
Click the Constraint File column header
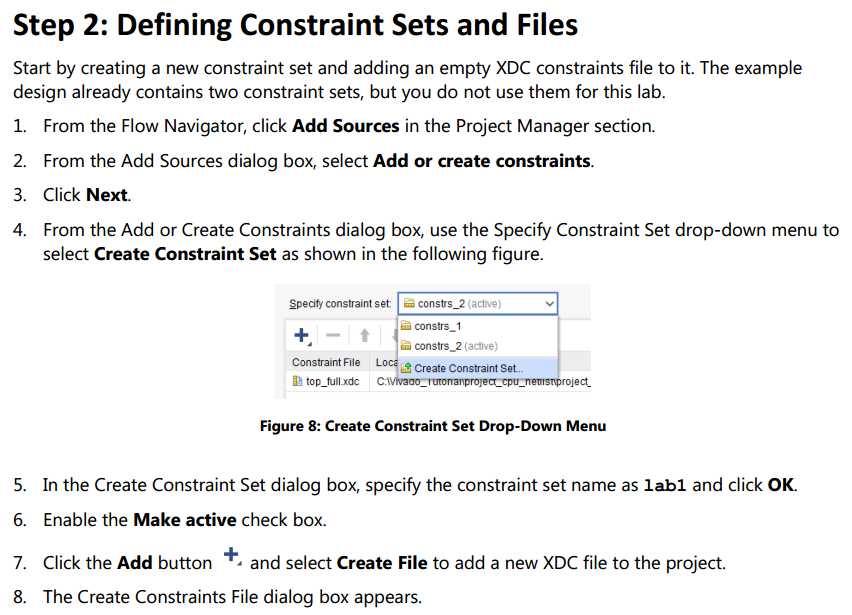326,362
